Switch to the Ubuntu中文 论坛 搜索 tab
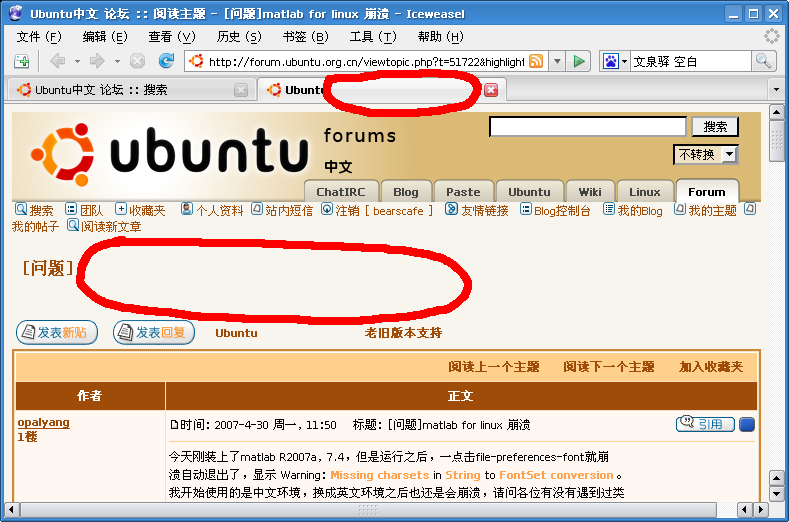Viewport: 789px width, 522px height. 131,90
